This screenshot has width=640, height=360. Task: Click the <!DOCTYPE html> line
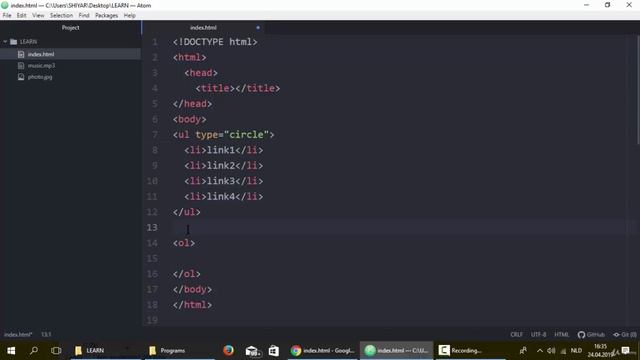(215, 42)
